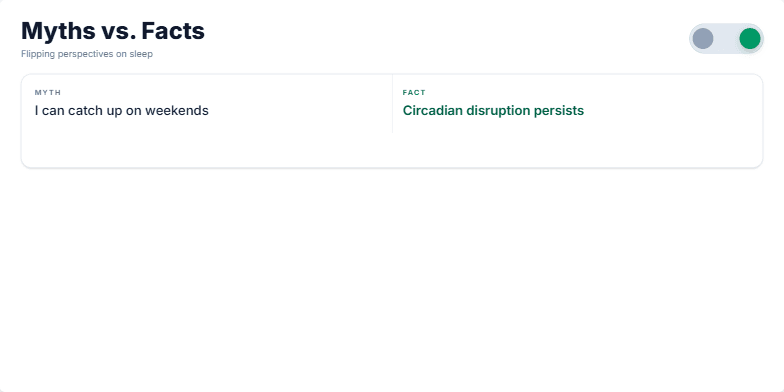Click the toggle track between the two knobs
Screen dimensions: 784x392
(726, 38)
